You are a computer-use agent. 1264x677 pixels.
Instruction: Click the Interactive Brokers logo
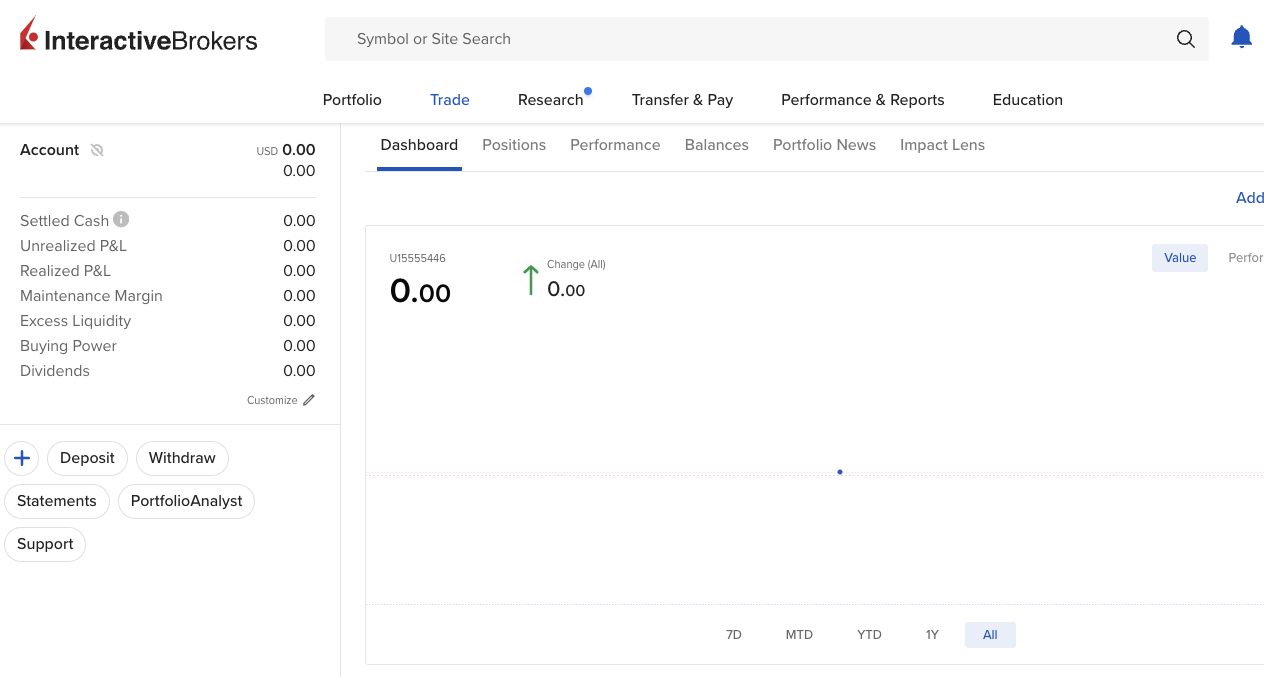[139, 38]
